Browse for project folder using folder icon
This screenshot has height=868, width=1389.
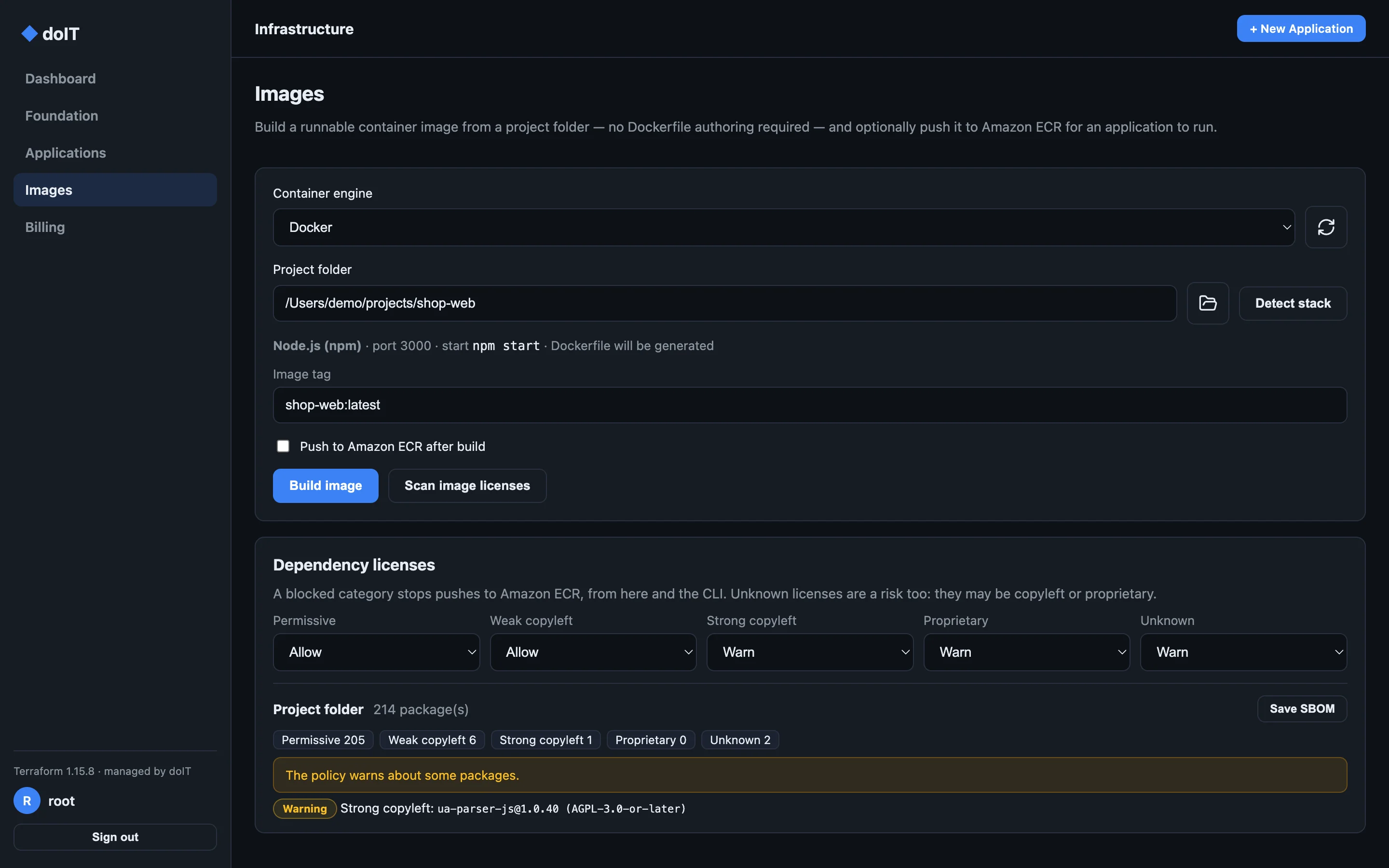point(1208,303)
